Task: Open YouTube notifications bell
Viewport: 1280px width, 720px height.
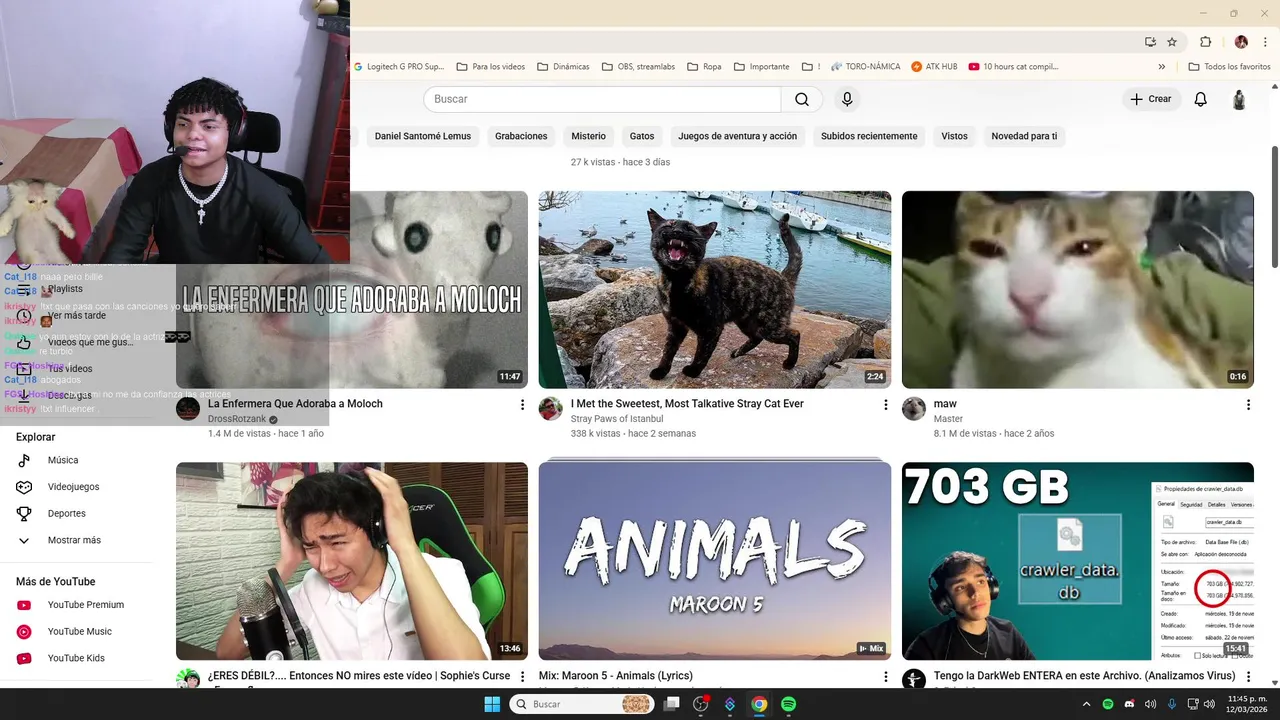Action: (x=1201, y=99)
